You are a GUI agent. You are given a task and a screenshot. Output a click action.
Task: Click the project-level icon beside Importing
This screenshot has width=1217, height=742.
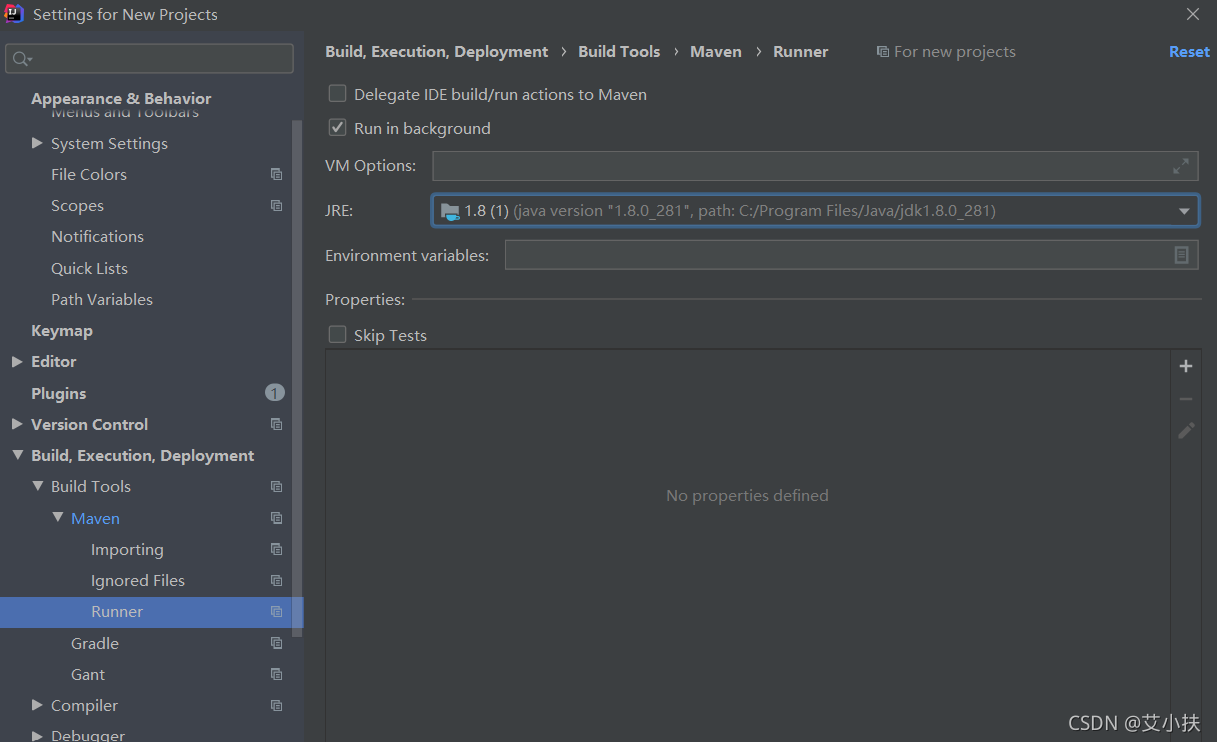[277, 549]
